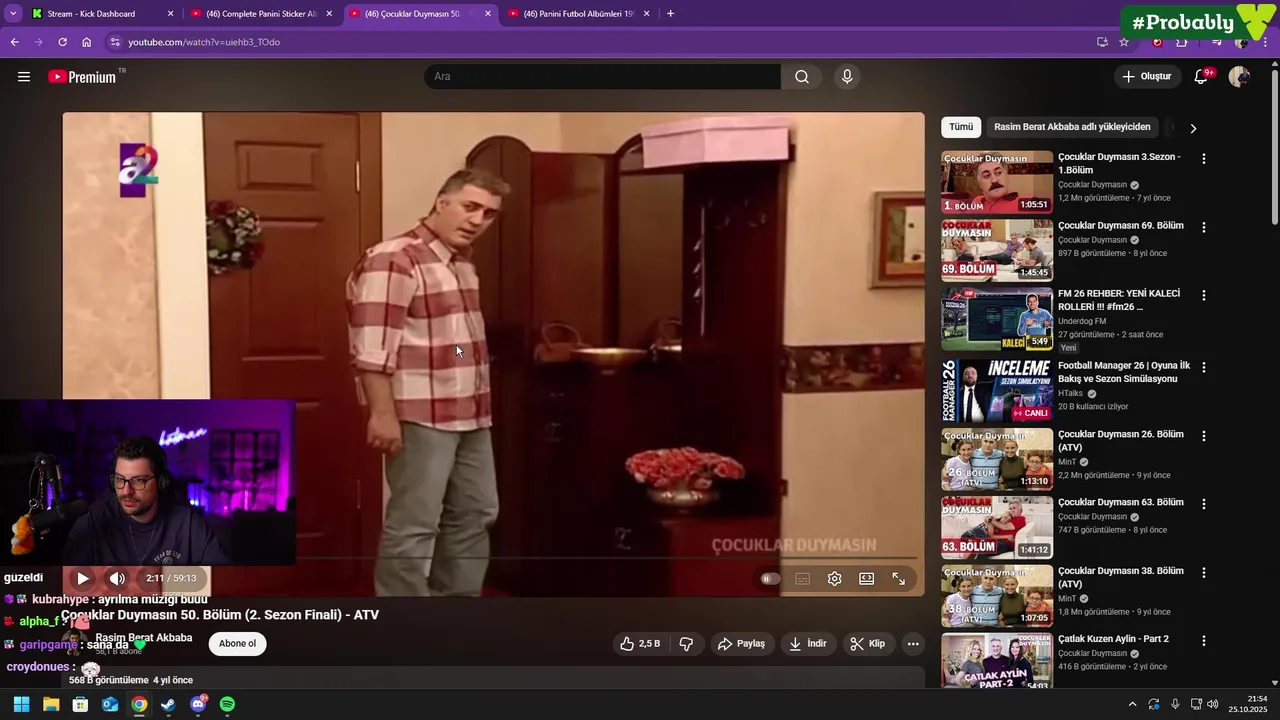The image size is (1280, 720).
Task: Enter fullscreen mode
Action: click(x=898, y=578)
